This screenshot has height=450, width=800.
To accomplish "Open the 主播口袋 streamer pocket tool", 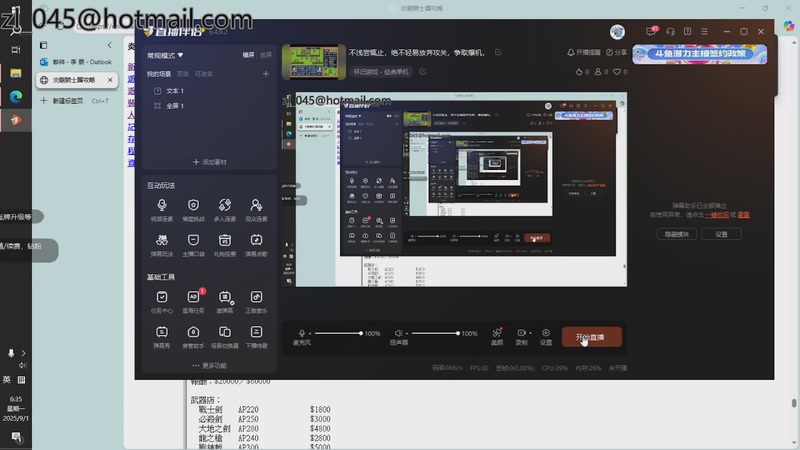I will (193, 245).
